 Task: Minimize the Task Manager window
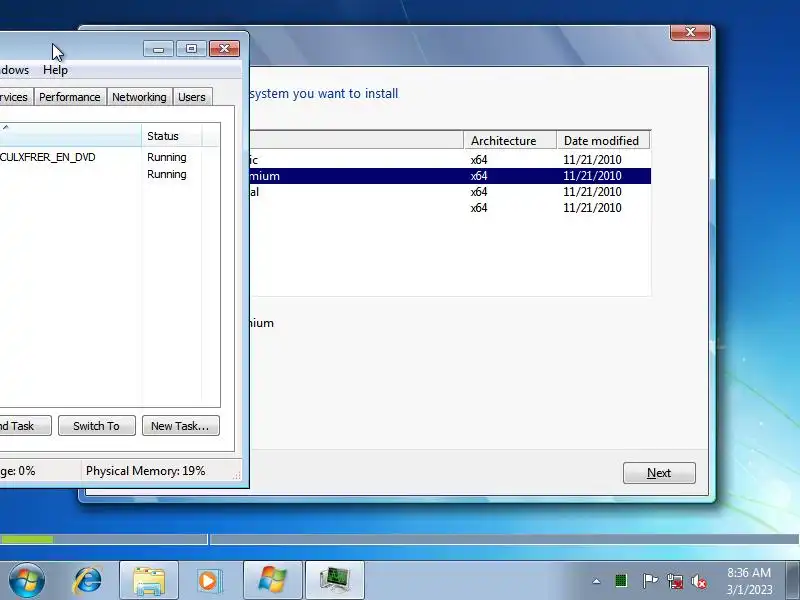(x=158, y=48)
